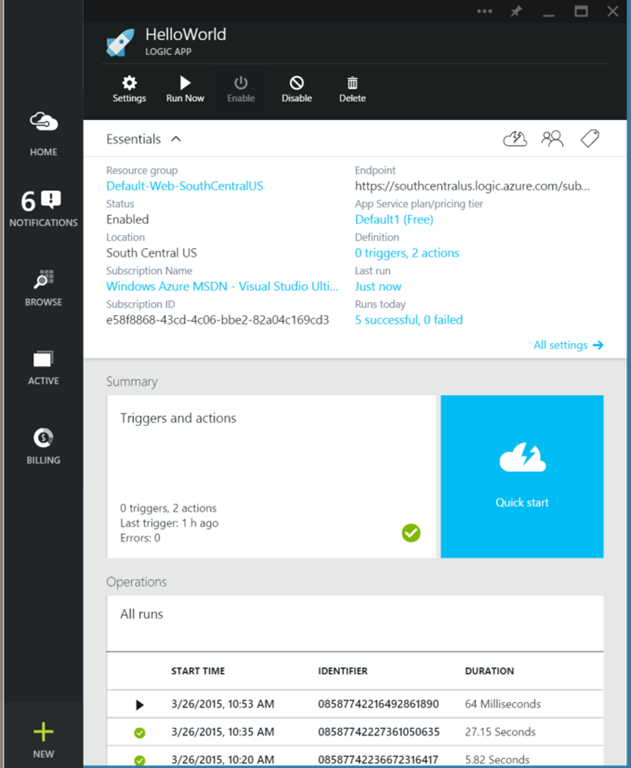Click the 'Just now' last run link

[x=378, y=286]
